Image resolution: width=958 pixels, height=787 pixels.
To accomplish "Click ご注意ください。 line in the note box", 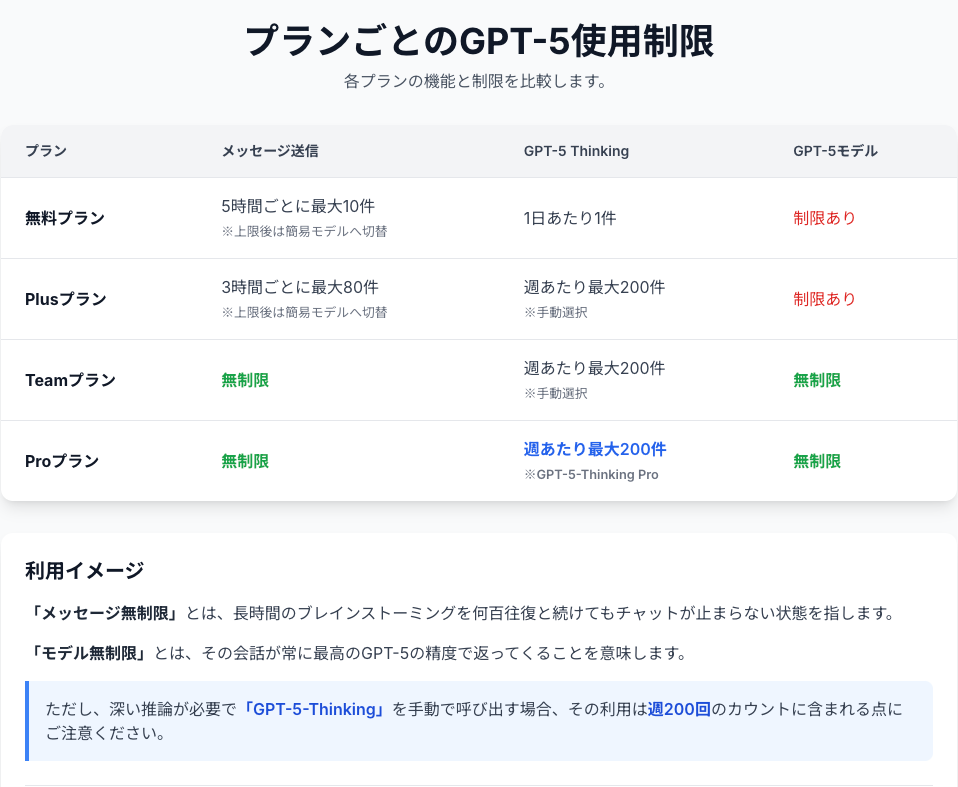I will tap(106, 733).
